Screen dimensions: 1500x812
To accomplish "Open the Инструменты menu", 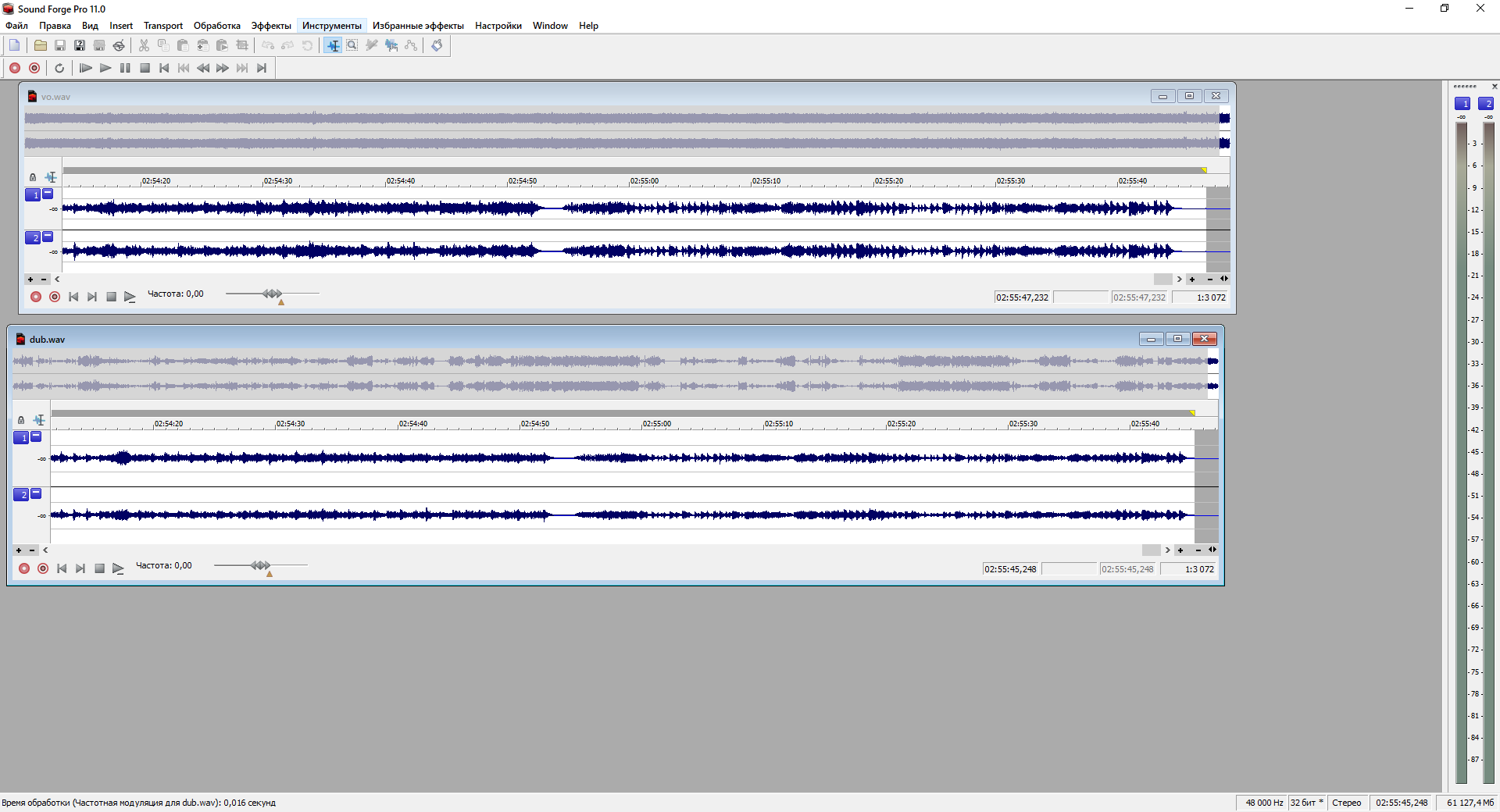I will click(331, 26).
